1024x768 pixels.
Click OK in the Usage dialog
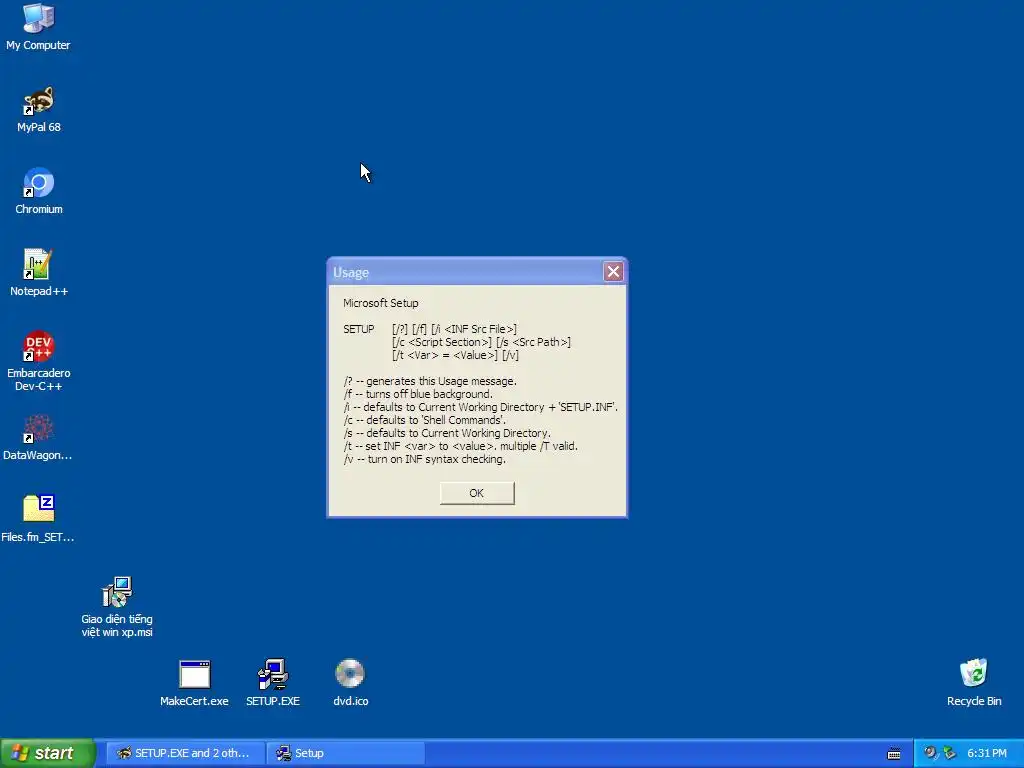coord(477,493)
